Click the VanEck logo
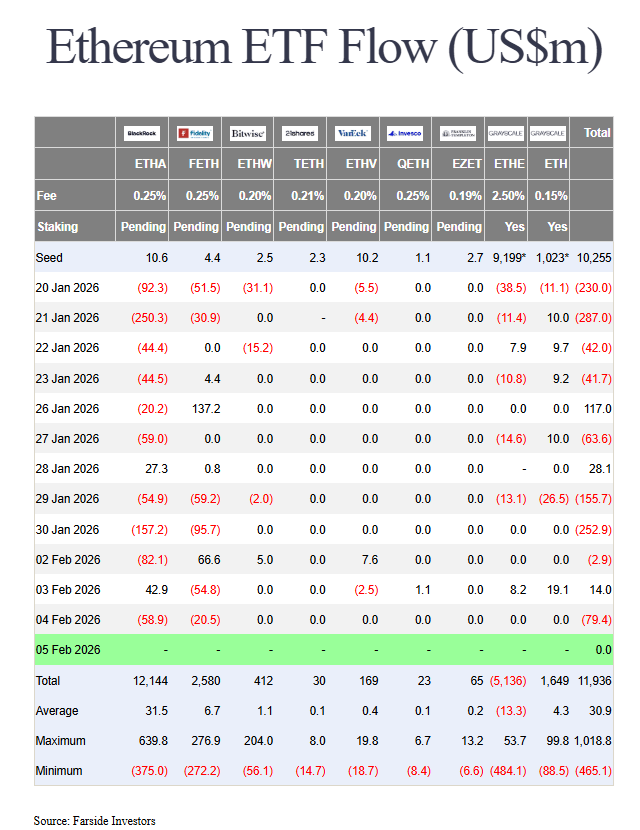The height and width of the screenshot is (830, 640). tap(353, 133)
